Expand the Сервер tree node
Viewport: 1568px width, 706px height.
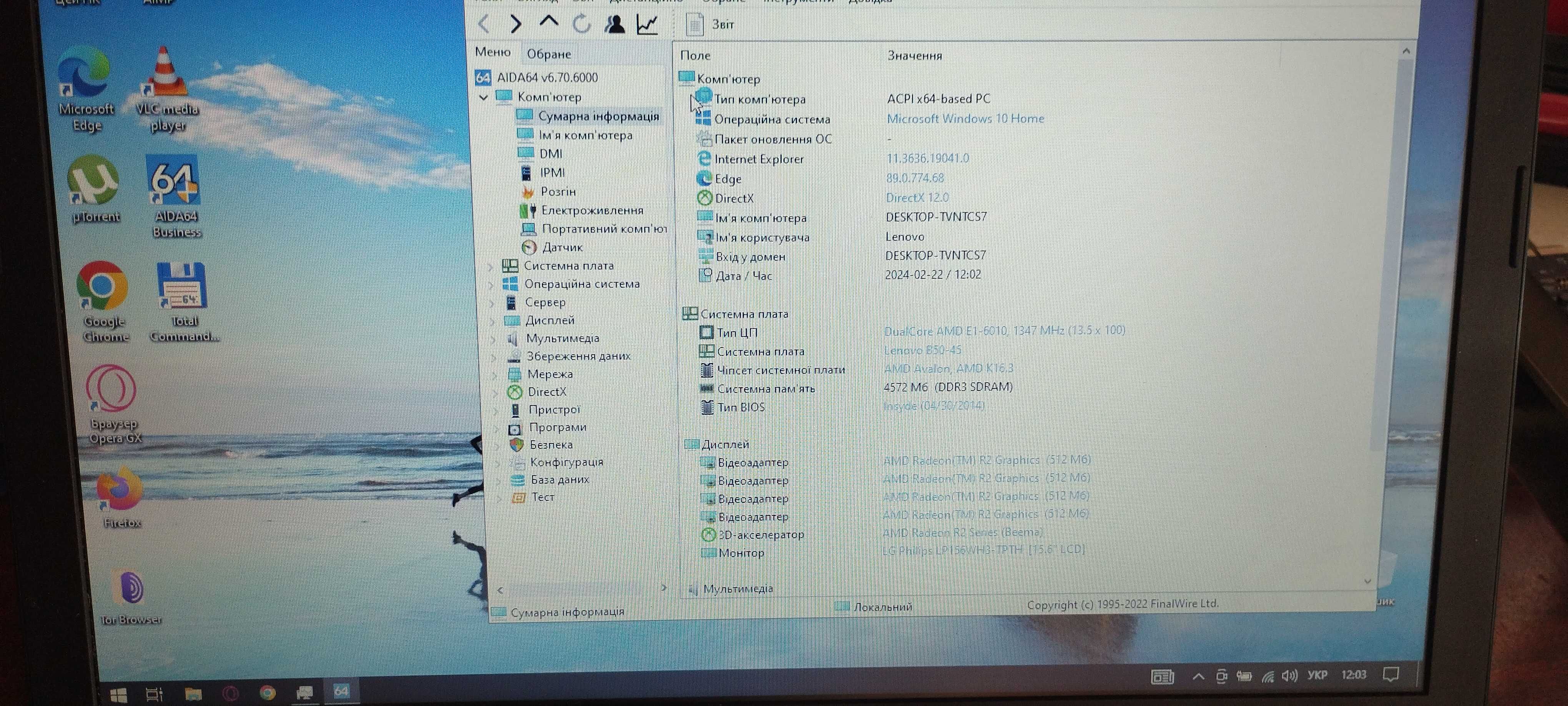point(492,303)
